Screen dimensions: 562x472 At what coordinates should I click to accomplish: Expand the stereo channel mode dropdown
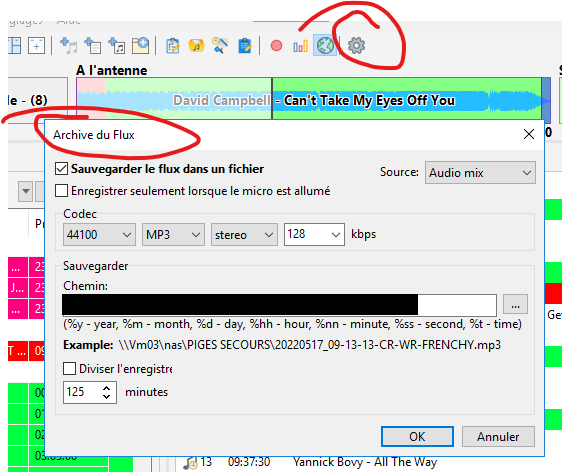[244, 235]
